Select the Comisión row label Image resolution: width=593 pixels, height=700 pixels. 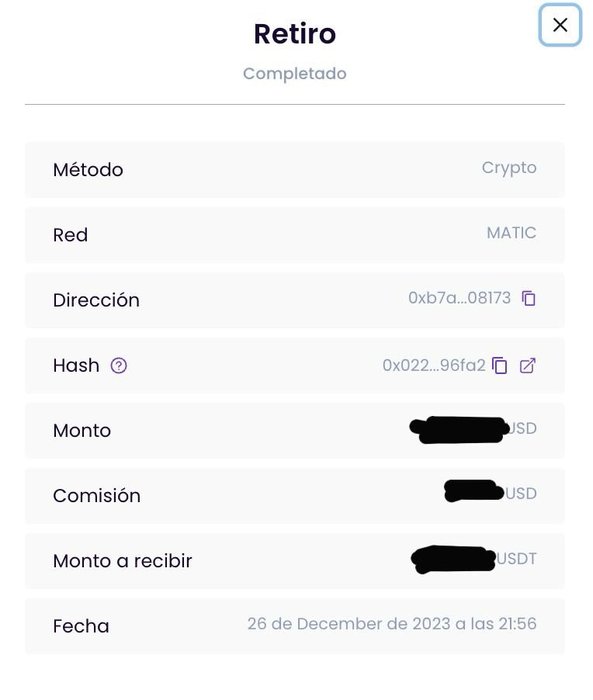tap(97, 496)
